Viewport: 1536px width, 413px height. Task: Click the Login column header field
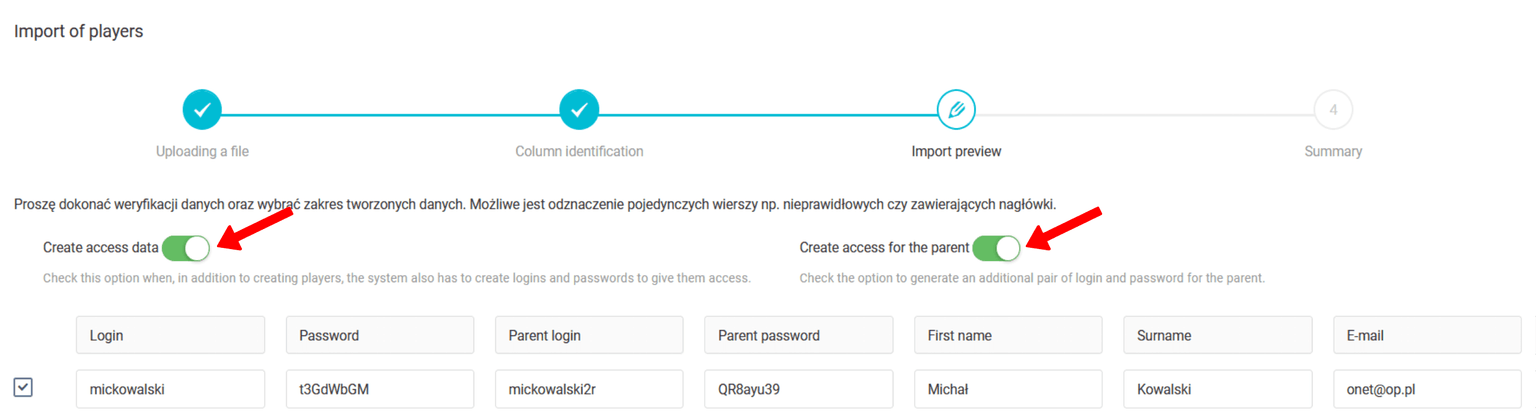tap(170, 336)
